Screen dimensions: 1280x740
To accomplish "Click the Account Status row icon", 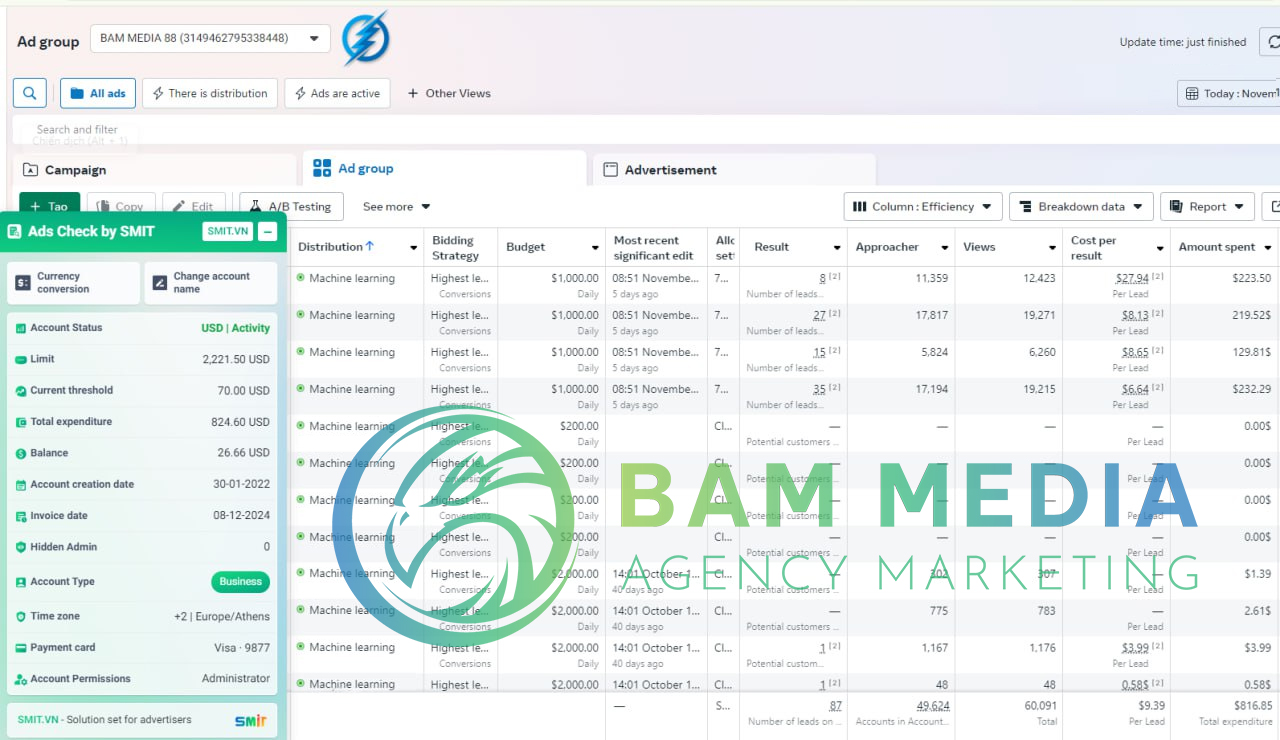I will point(21,328).
